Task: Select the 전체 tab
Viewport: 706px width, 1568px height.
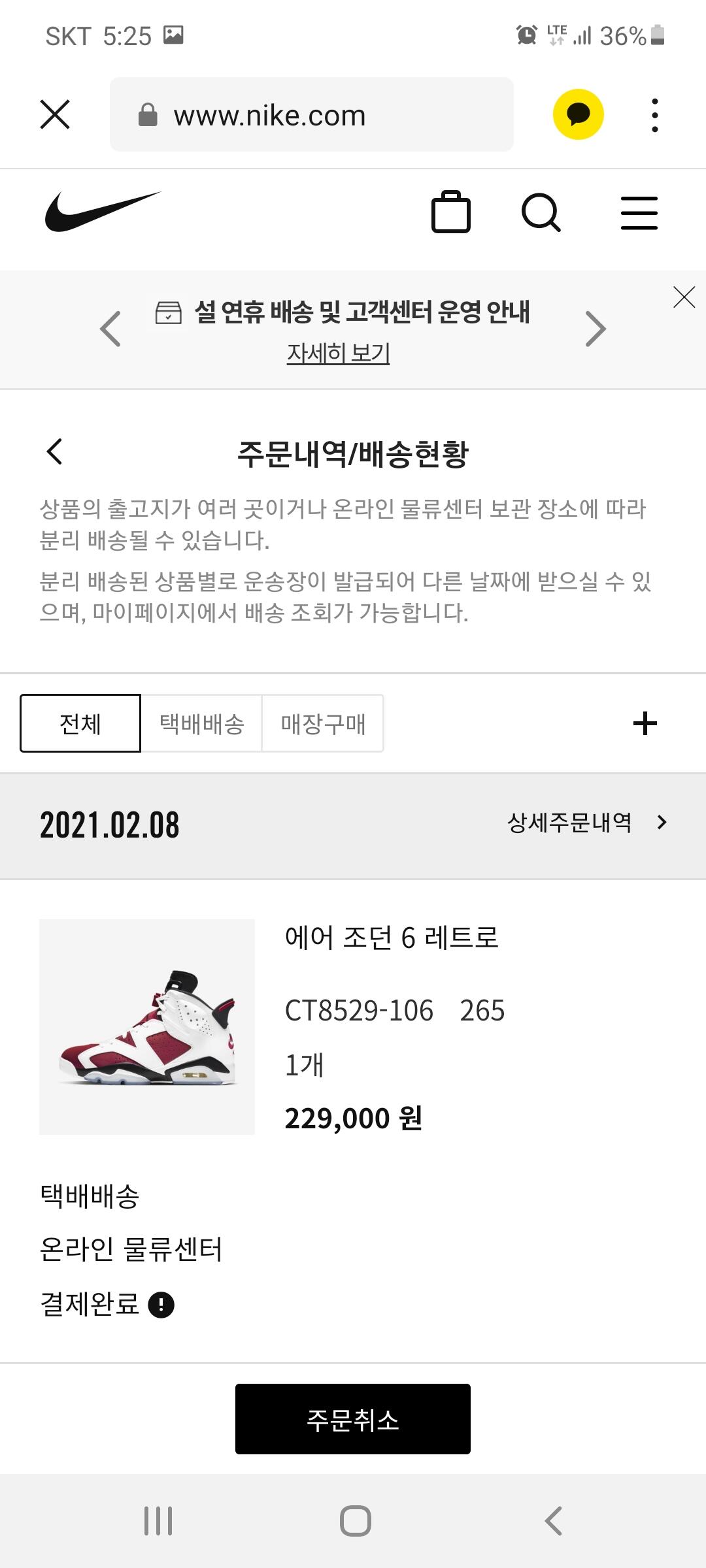Action: tap(80, 723)
